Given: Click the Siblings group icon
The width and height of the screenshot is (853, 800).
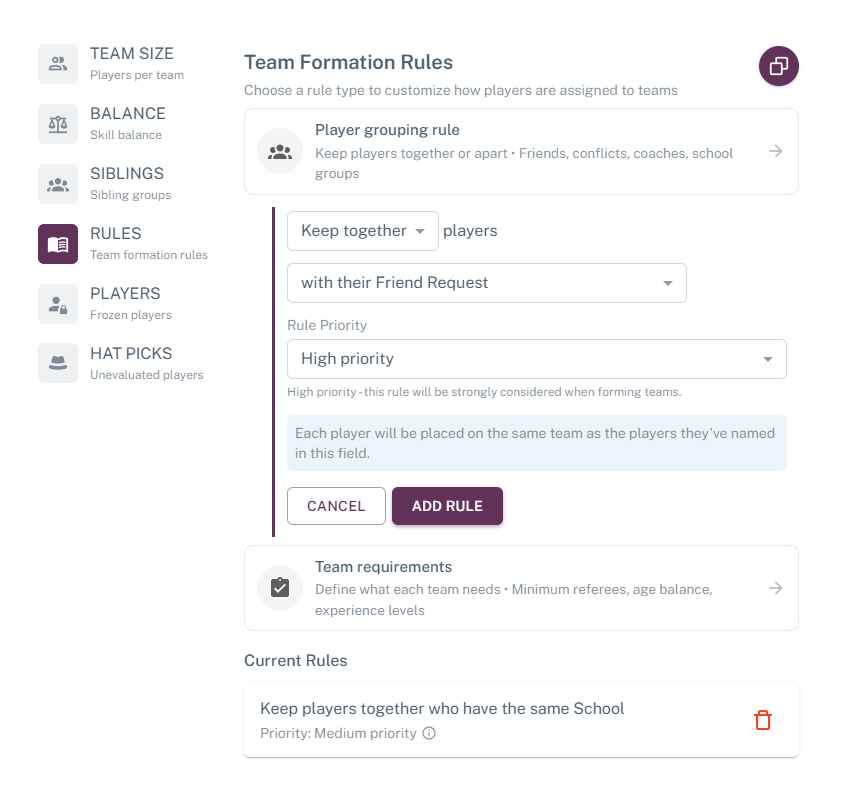Looking at the screenshot, I should pos(58,184).
